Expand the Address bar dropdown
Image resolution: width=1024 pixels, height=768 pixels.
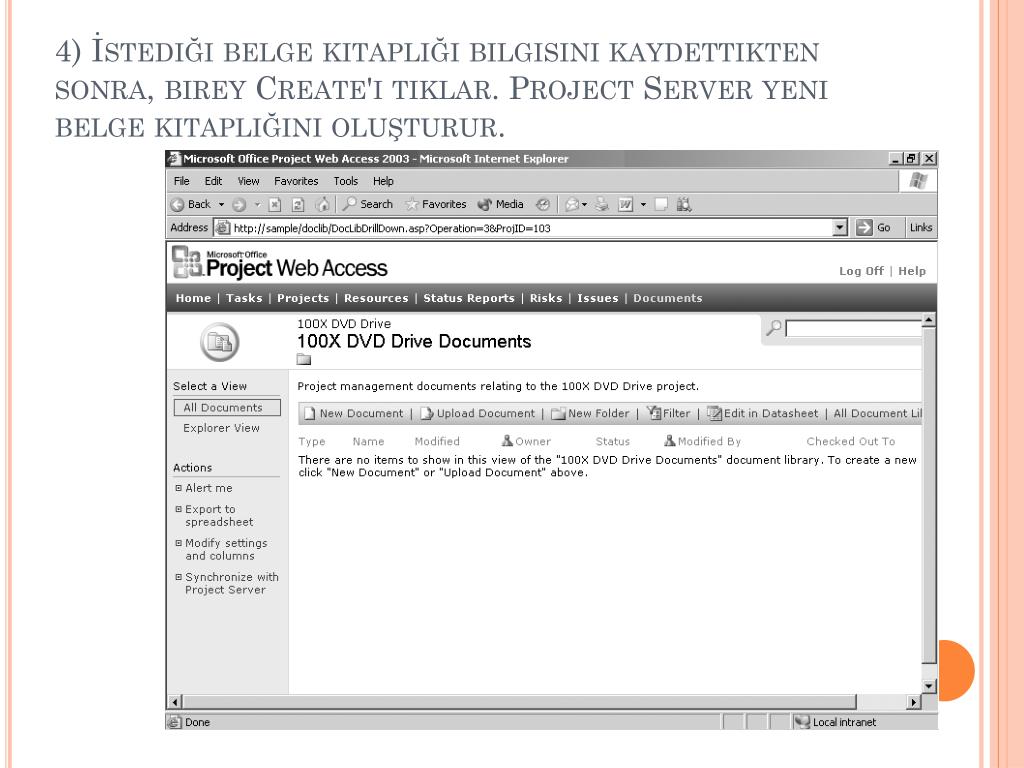coord(840,227)
